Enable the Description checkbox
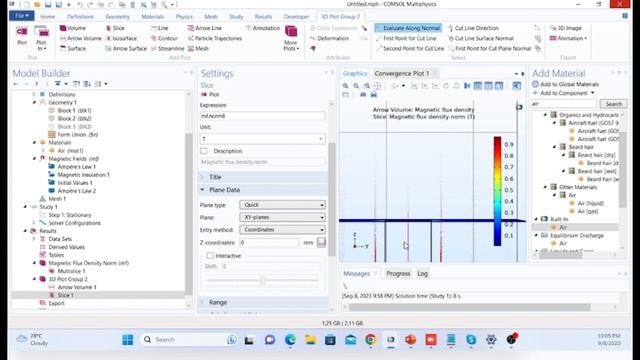 tap(204, 151)
